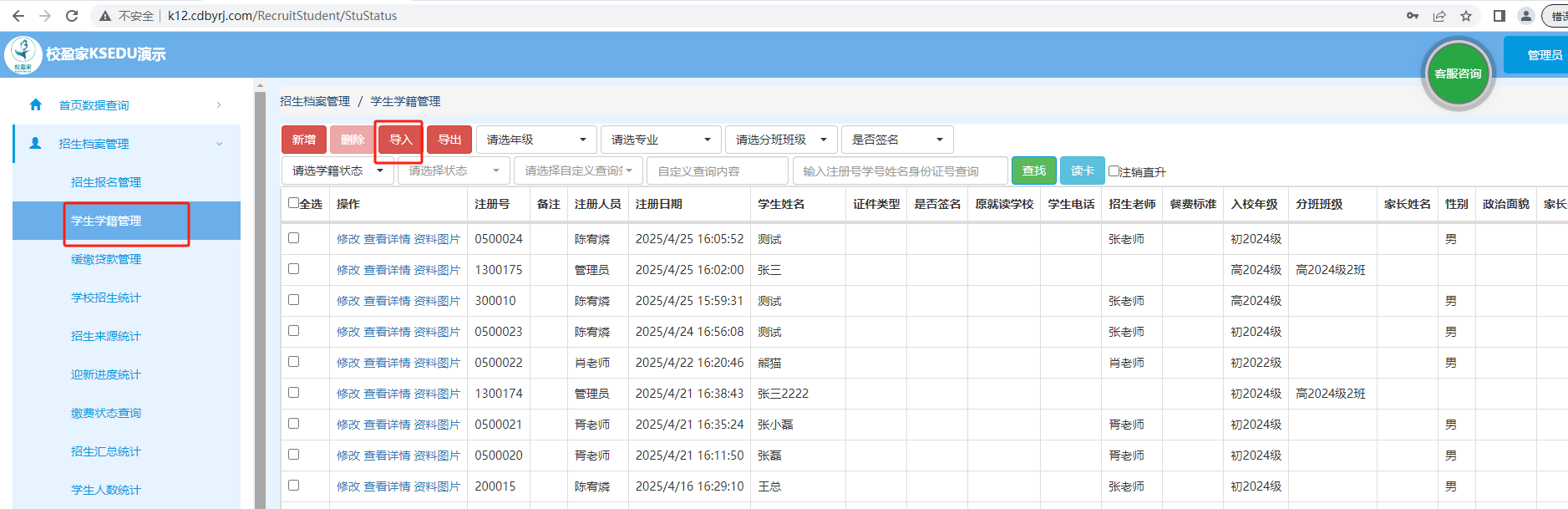
Task: Enable the 注销直升 checkbox
Action: [x=1114, y=171]
